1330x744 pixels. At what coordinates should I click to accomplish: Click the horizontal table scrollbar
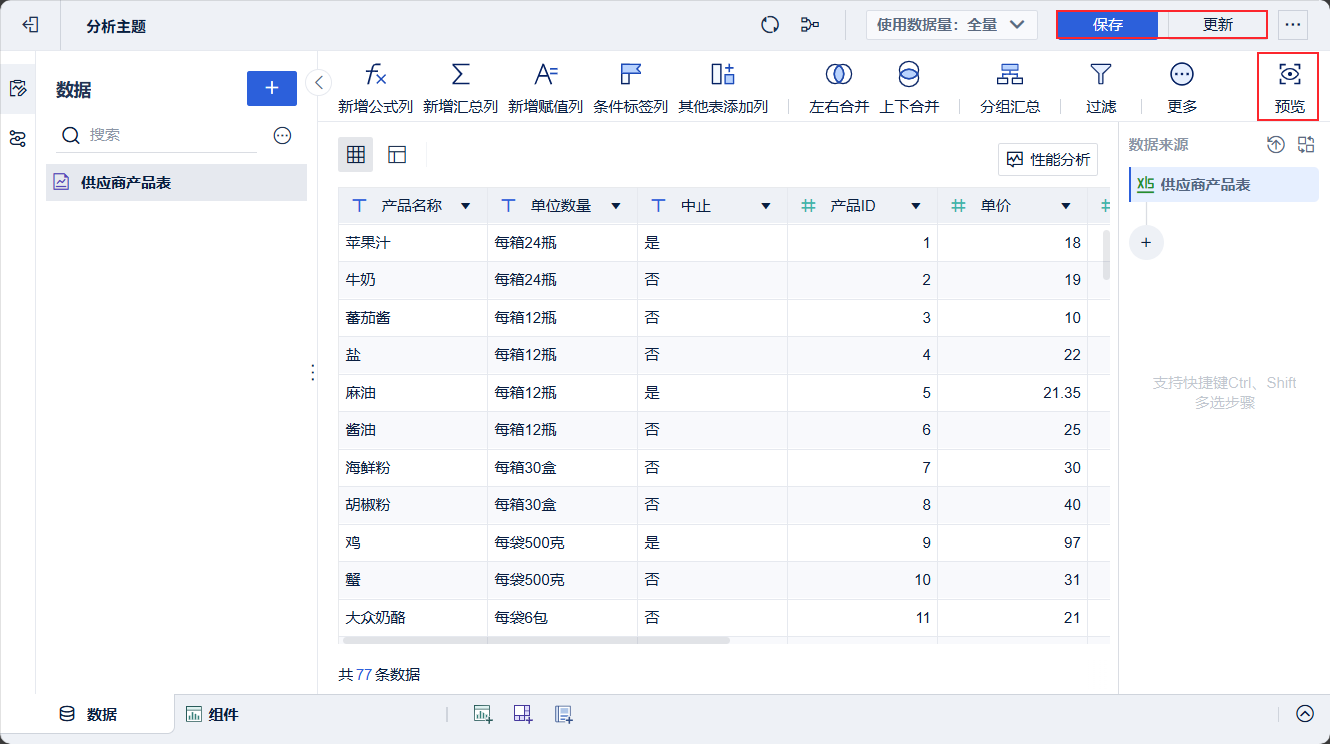coord(536,640)
